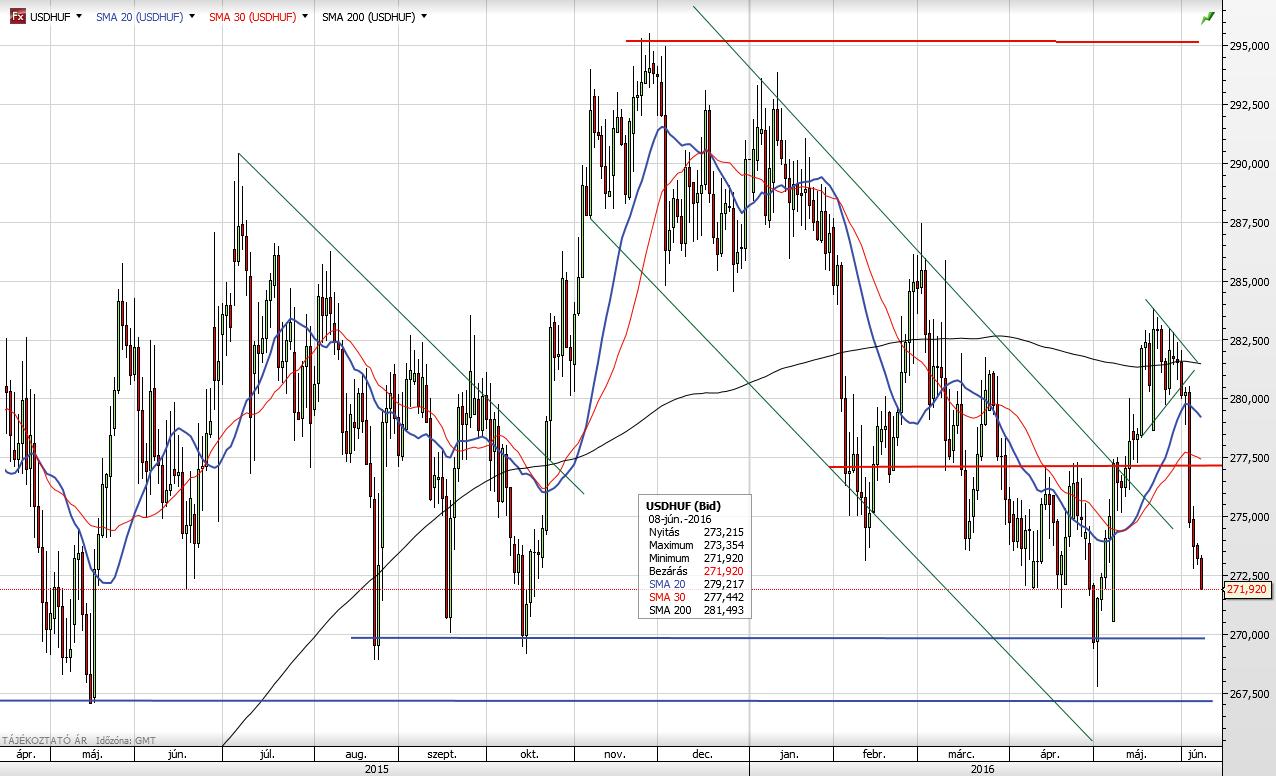The height and width of the screenshot is (776, 1276).
Task: Click the febr. month label on time axis
Action: [x=875, y=755]
